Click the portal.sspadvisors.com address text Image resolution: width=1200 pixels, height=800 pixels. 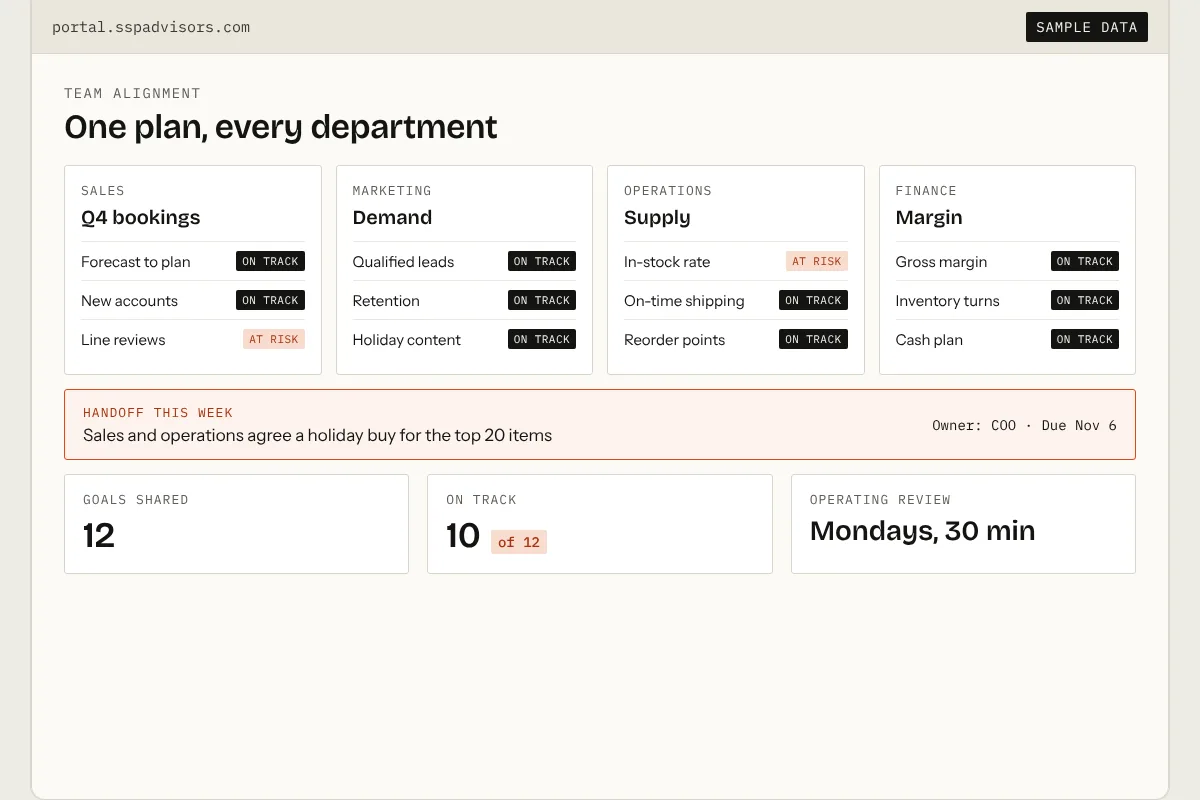click(x=151, y=27)
